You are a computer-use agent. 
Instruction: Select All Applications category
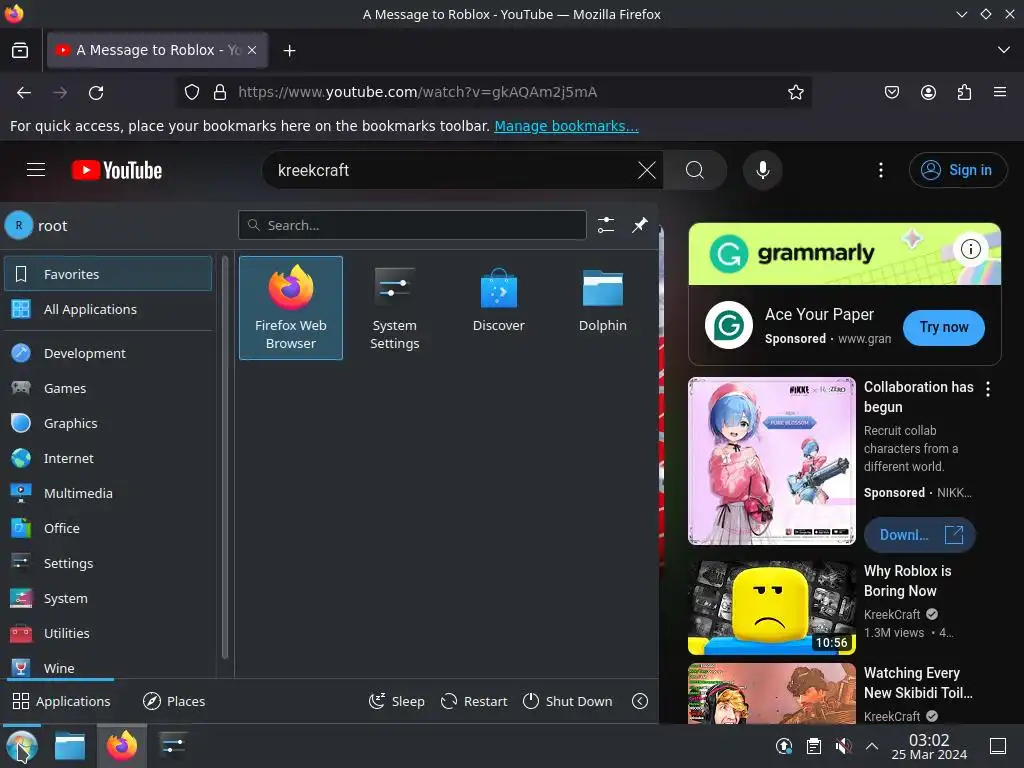point(108,310)
